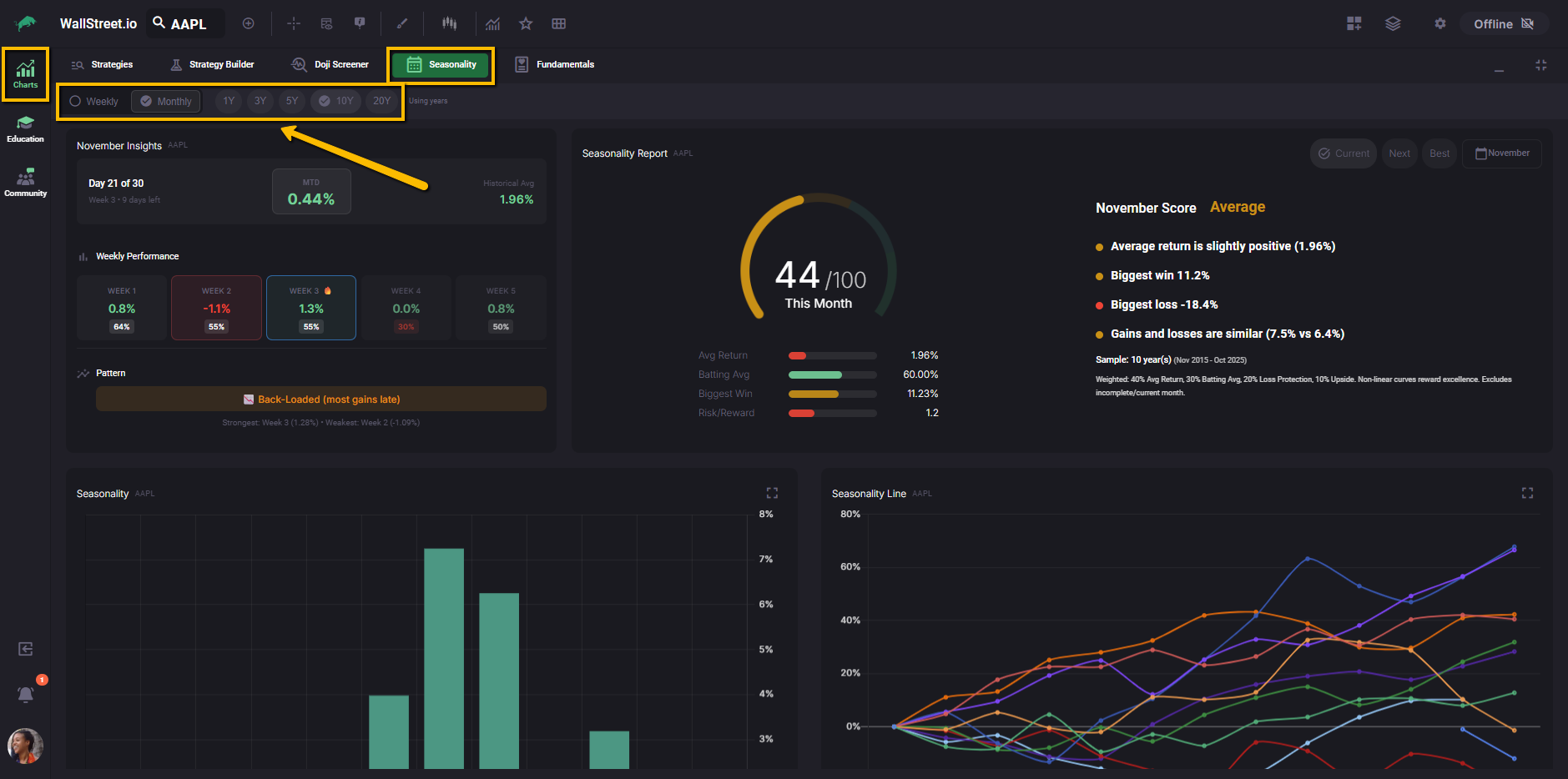The width and height of the screenshot is (1568, 779).
Task: Toggle the 20Y years chip
Action: (381, 101)
